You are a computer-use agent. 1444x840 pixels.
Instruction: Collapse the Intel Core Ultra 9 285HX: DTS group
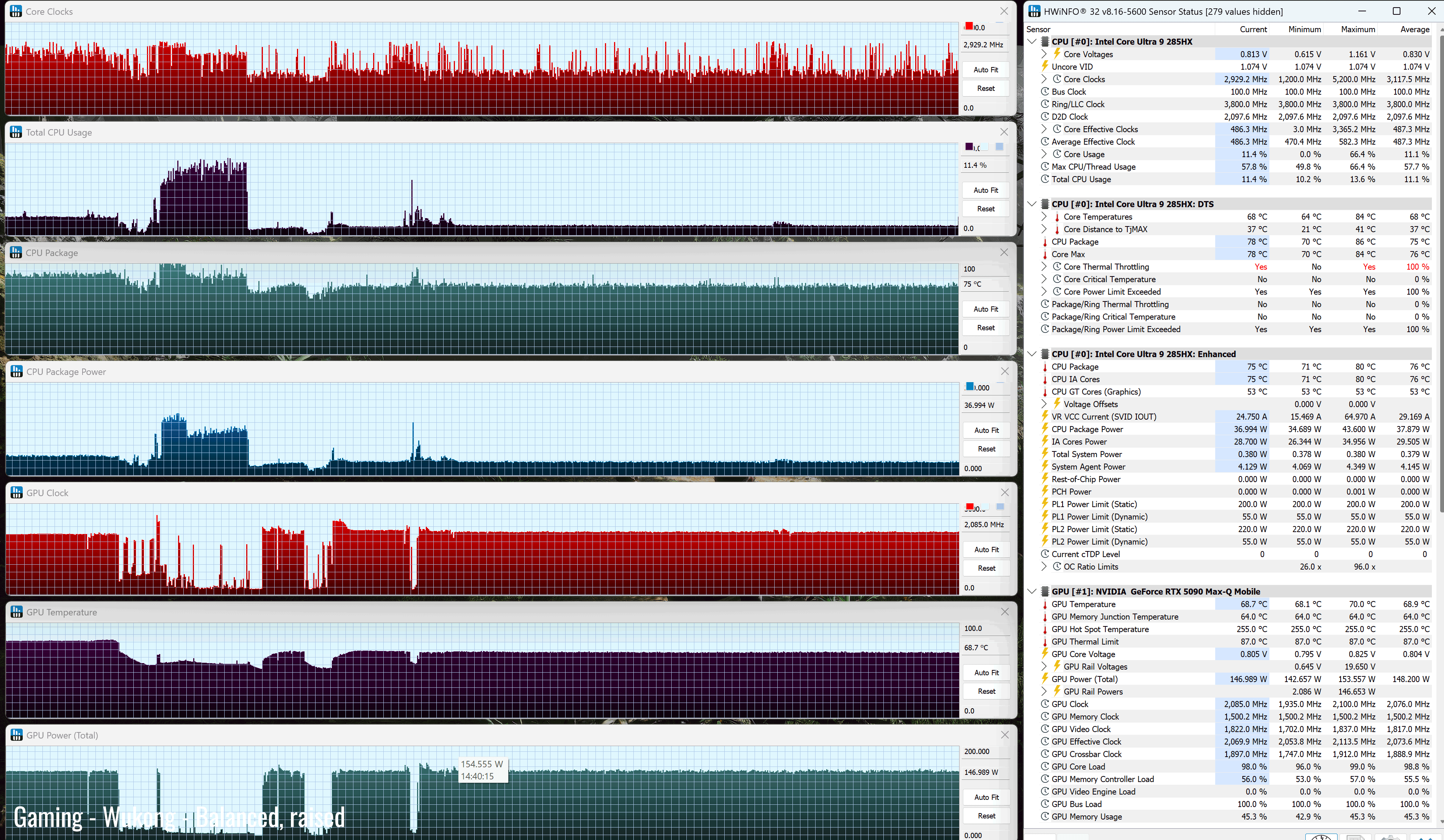click(x=1032, y=204)
